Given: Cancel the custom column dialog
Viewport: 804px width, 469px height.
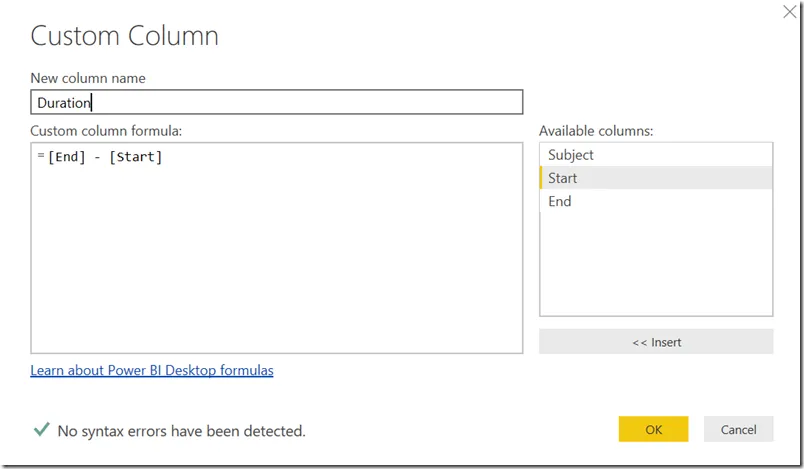Looking at the screenshot, I should (738, 429).
